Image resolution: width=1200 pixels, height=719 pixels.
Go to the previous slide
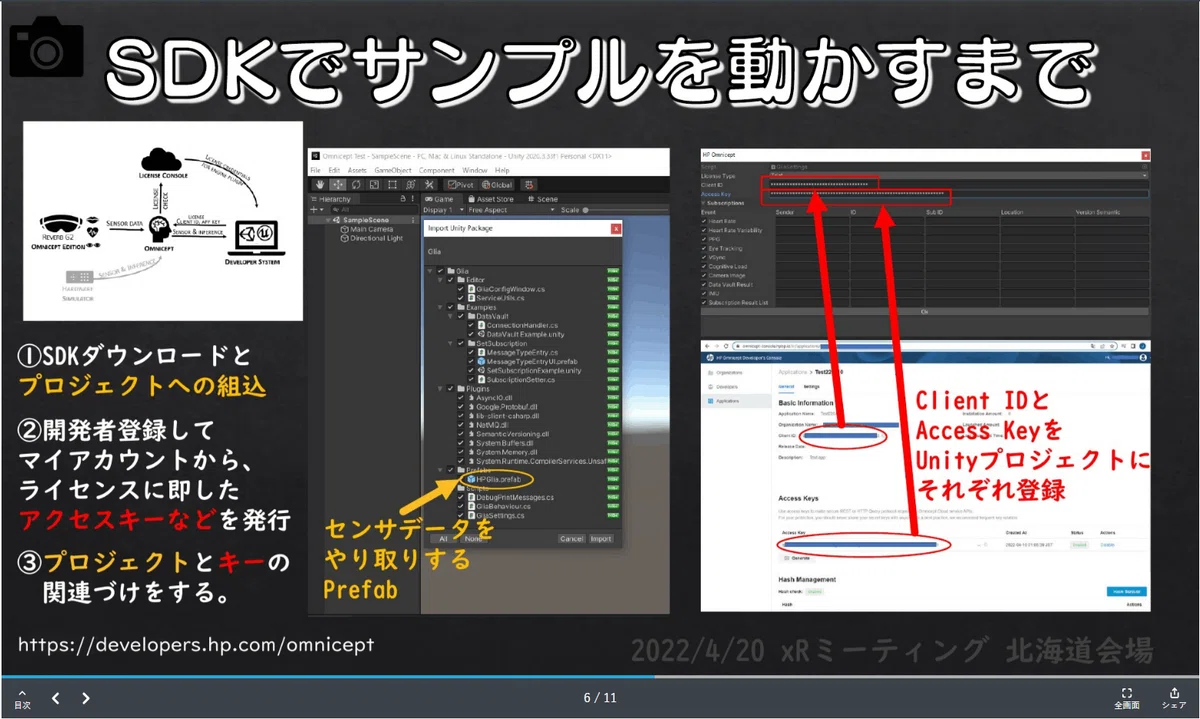click(x=56, y=698)
